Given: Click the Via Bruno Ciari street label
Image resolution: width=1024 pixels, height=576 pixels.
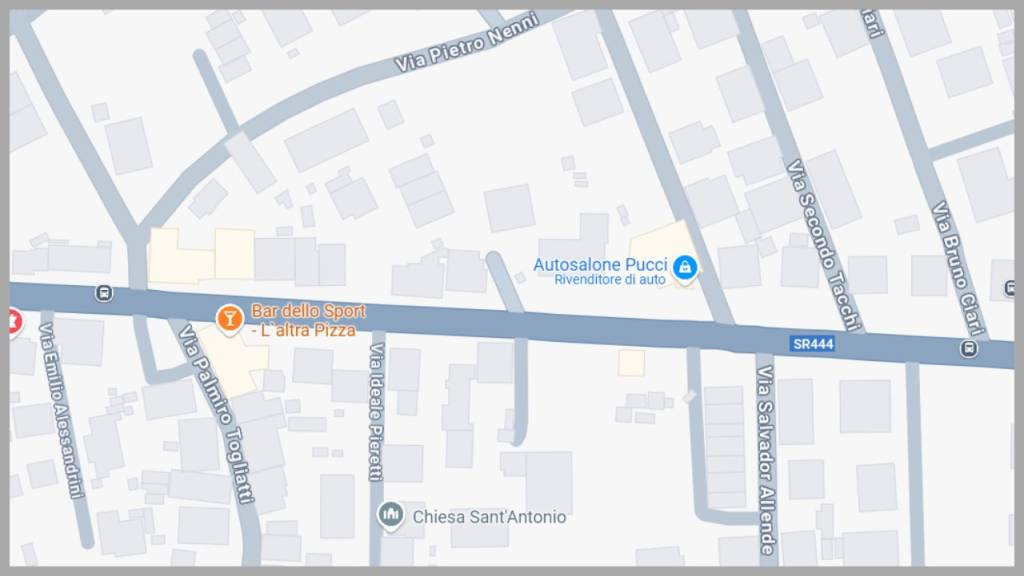Looking at the screenshot, I should click(959, 268).
